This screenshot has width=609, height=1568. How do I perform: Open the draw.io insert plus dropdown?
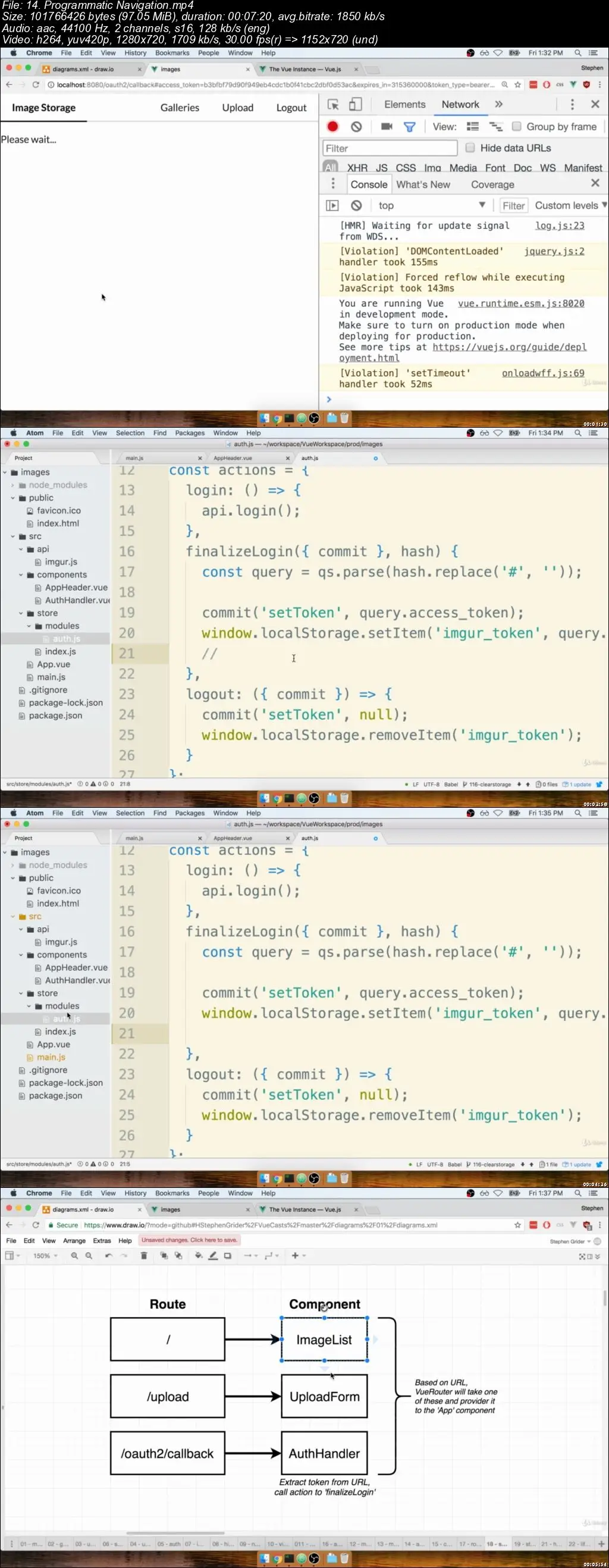click(x=298, y=1256)
